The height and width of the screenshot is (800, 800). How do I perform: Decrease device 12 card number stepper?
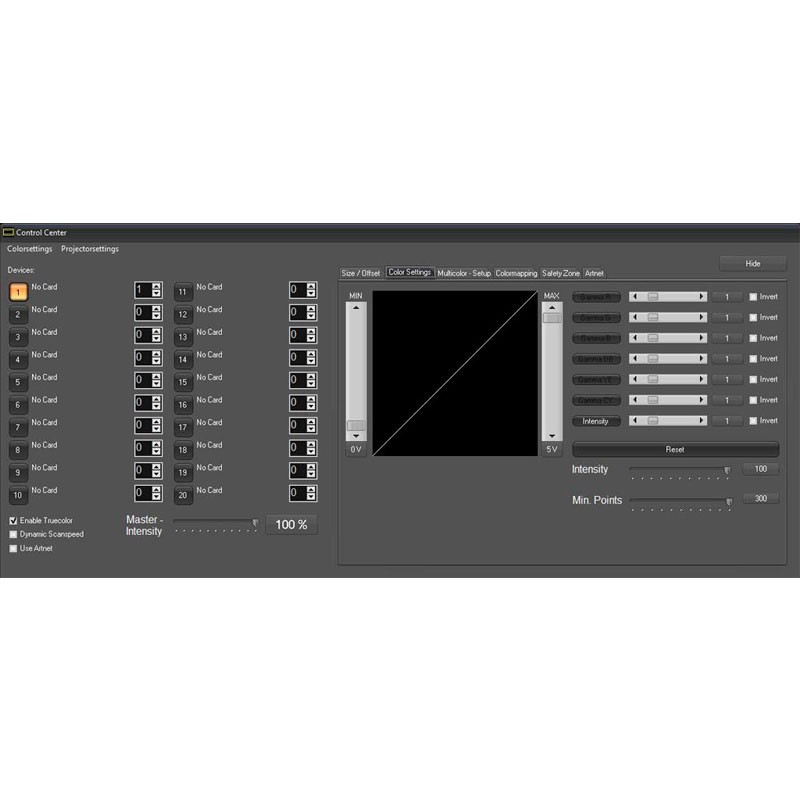point(311,316)
